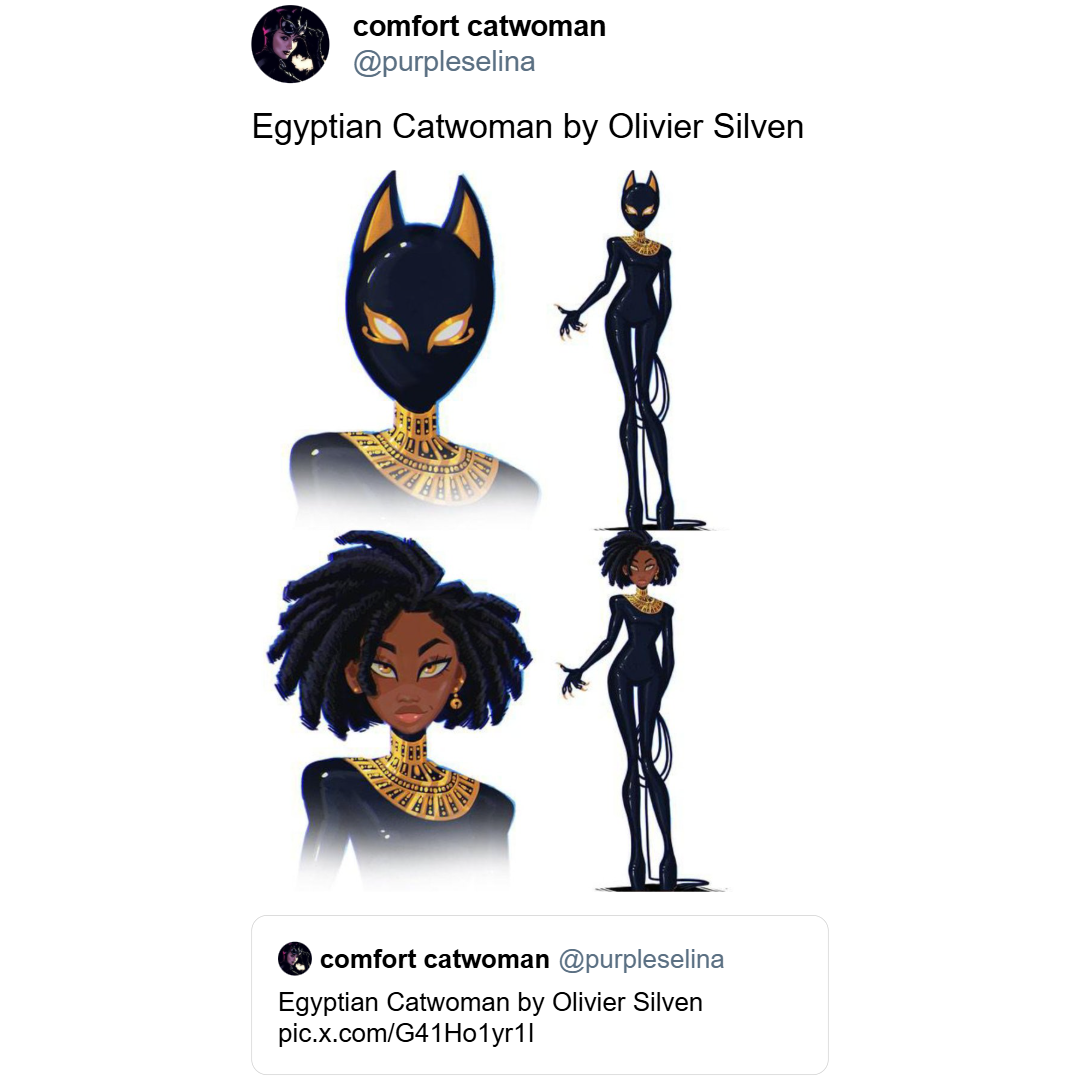The height and width of the screenshot is (1080, 1080).
Task: Click comfort catwoman name in quoted tweet
Action: 435,959
